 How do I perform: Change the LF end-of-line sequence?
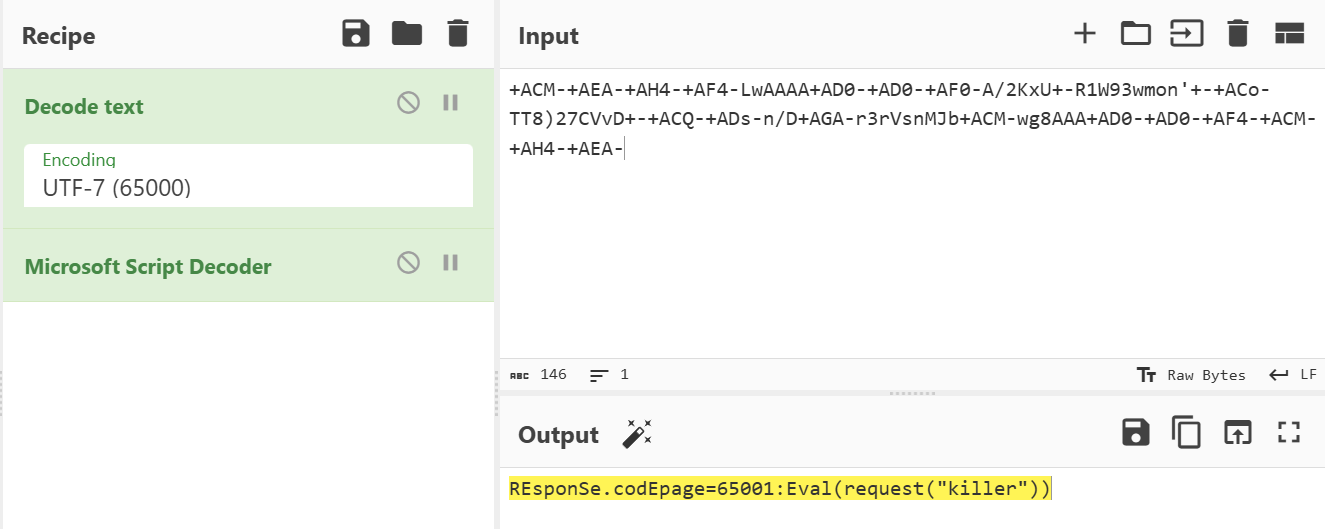point(1293,375)
